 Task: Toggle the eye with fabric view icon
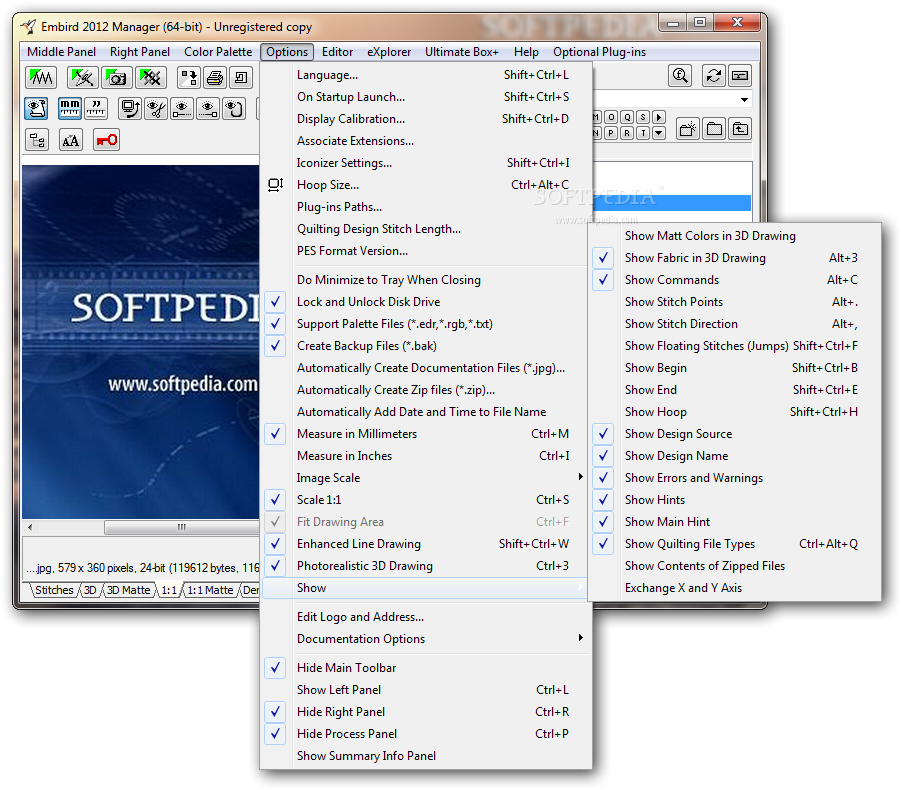coord(36,108)
